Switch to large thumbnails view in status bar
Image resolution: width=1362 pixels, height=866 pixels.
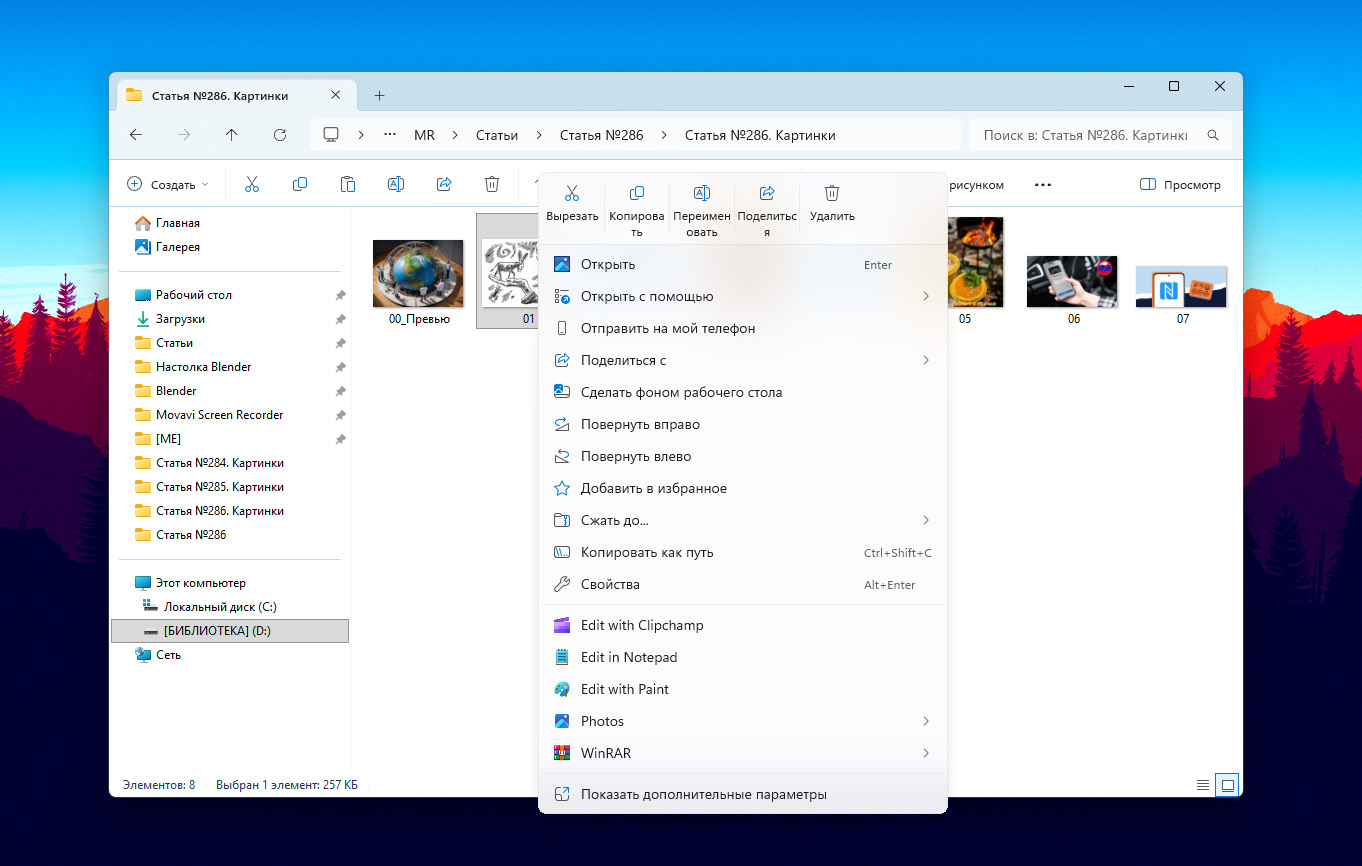1227,784
